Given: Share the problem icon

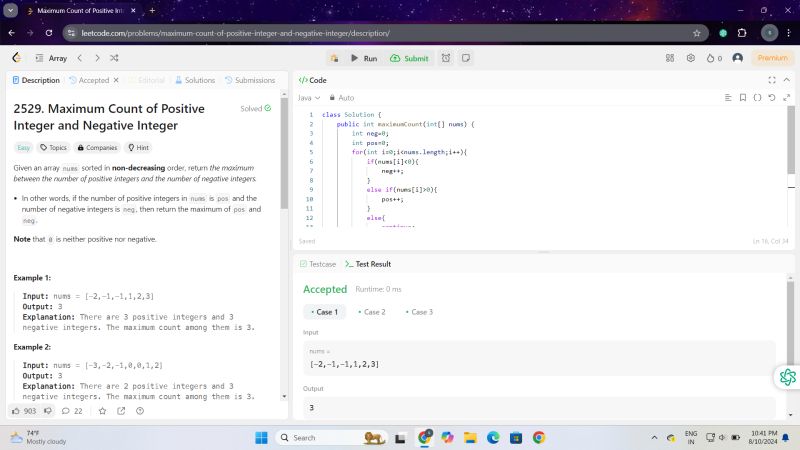Looking at the screenshot, I should pyautogui.click(x=121, y=411).
